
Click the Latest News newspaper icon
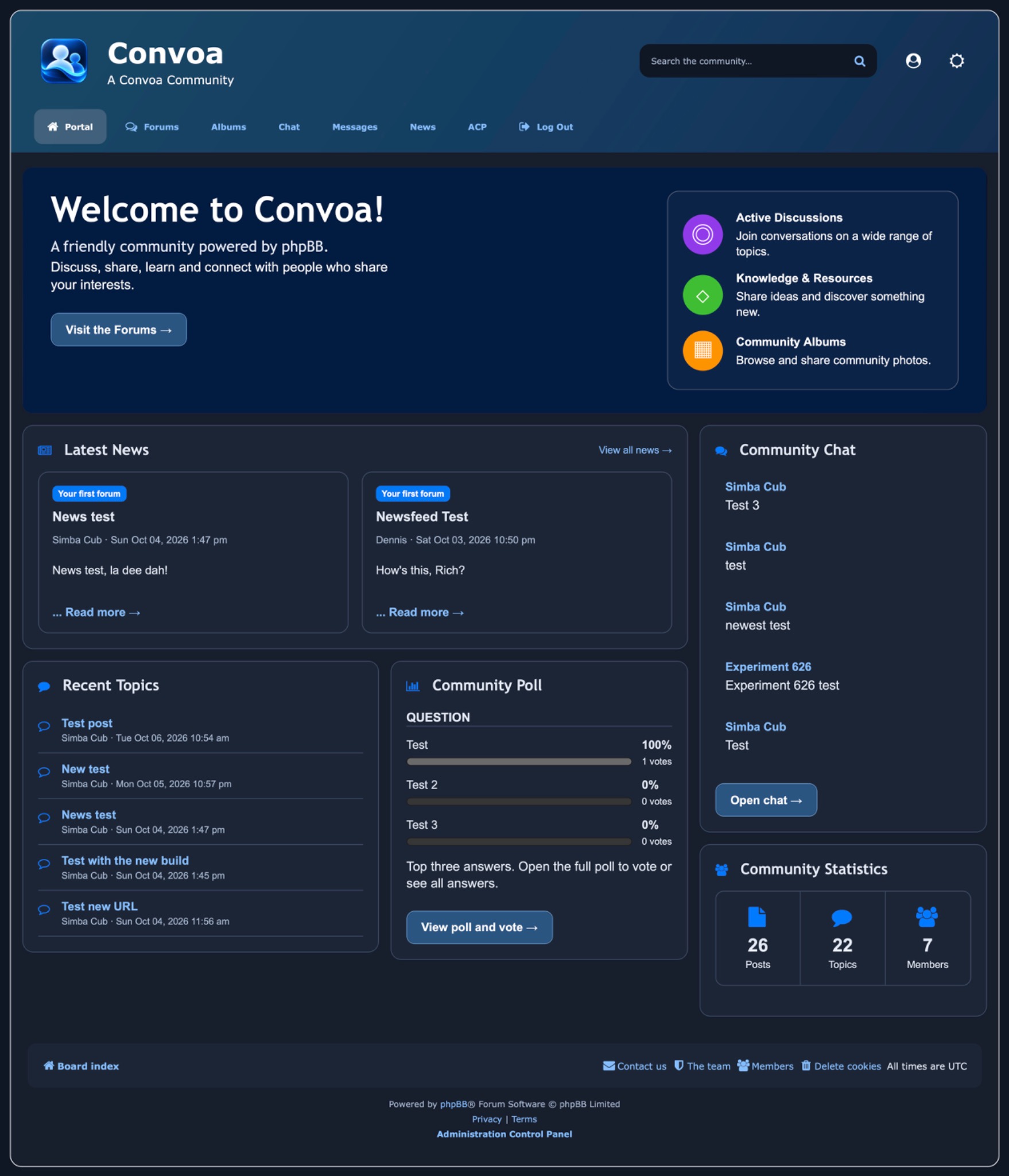click(45, 450)
